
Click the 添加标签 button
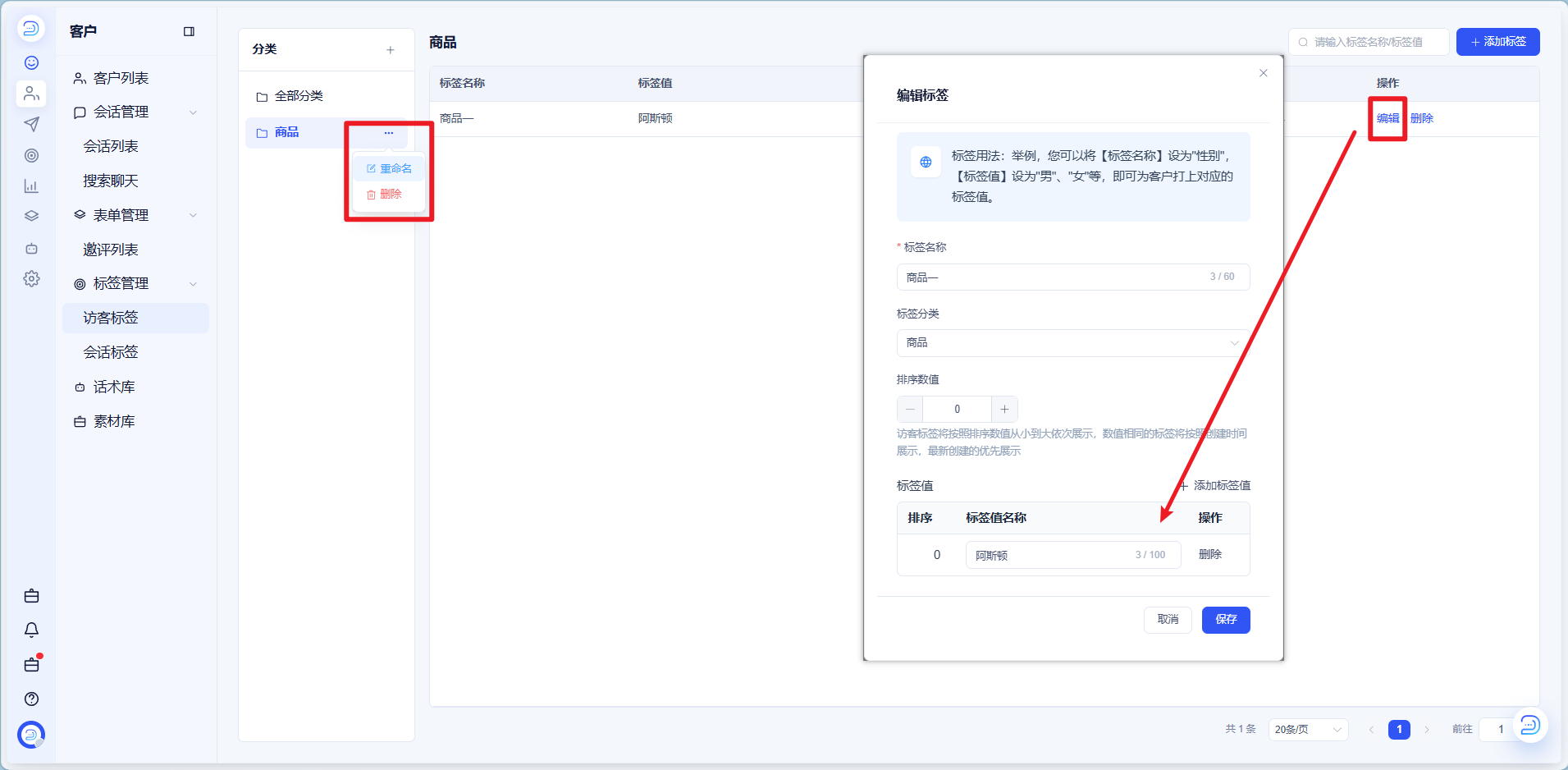click(x=1497, y=42)
